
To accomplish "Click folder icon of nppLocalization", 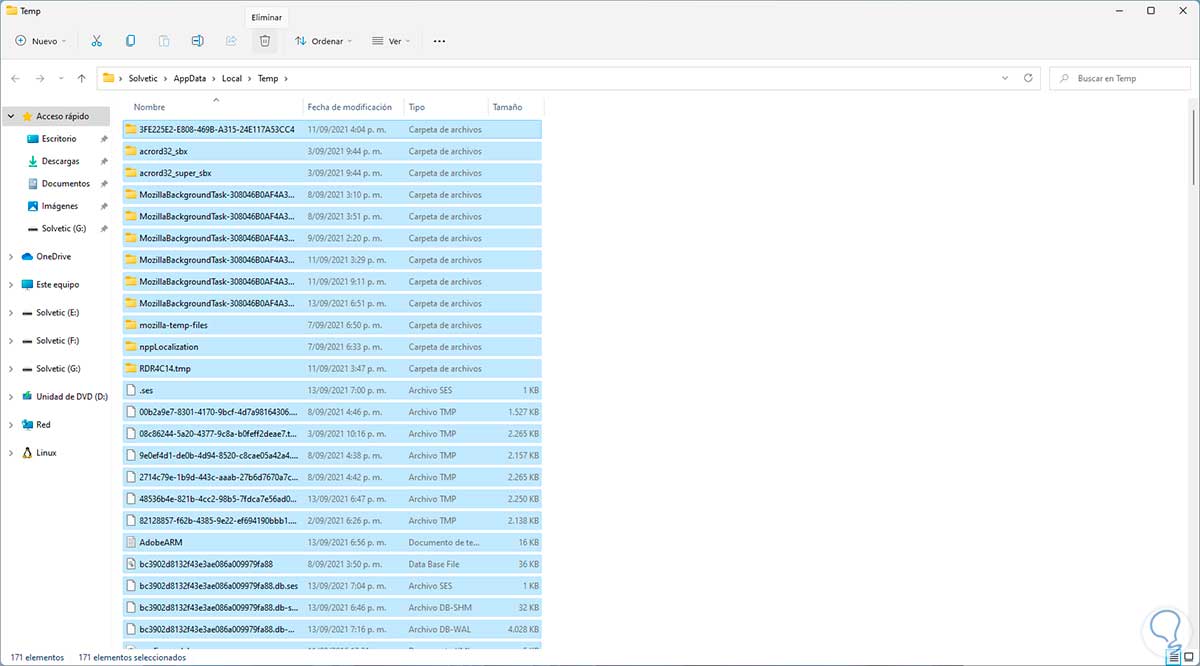I will click(x=131, y=347).
